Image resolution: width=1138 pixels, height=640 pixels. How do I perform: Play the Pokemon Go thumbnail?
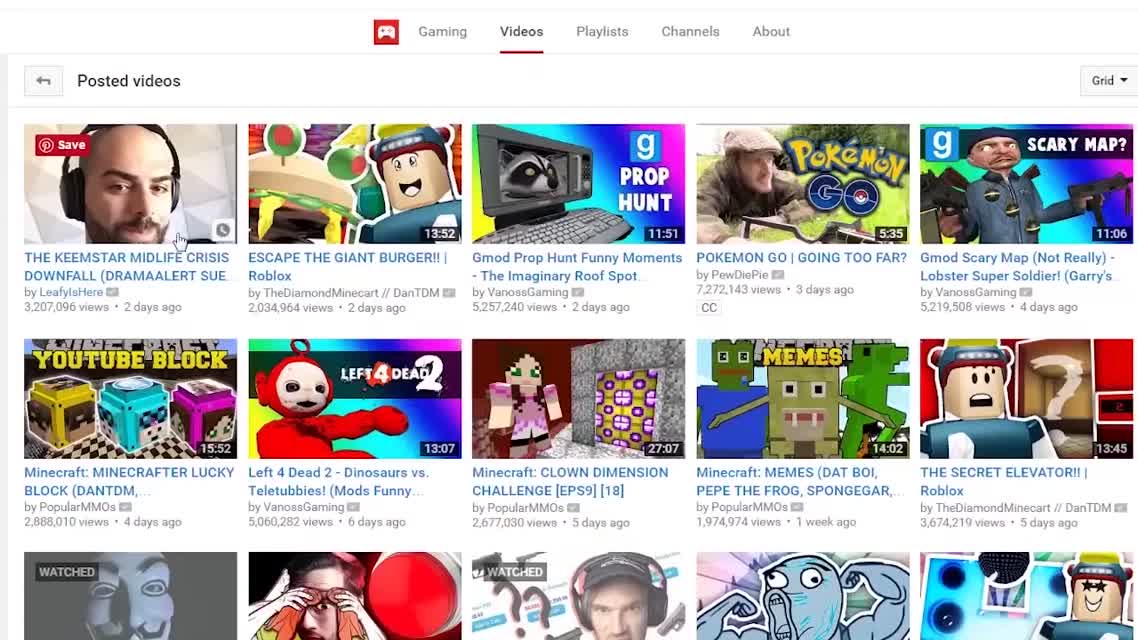[x=803, y=184]
